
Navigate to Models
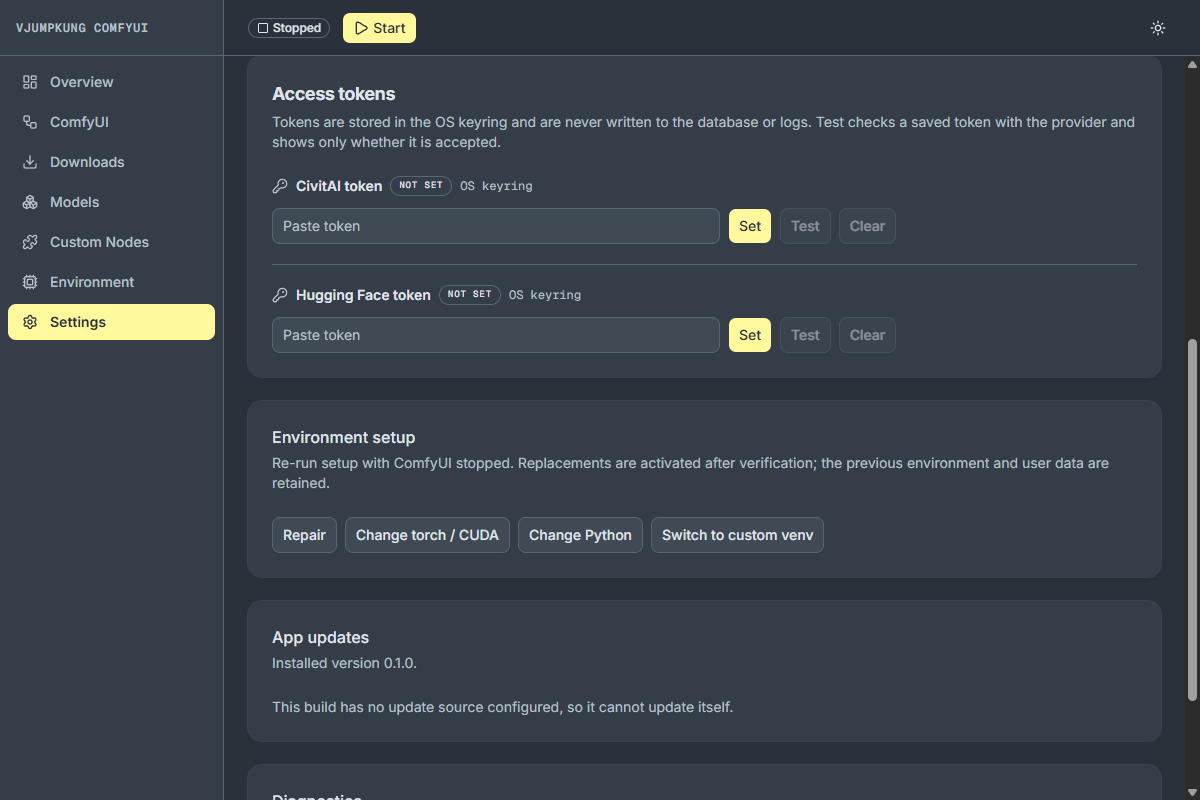click(111, 202)
